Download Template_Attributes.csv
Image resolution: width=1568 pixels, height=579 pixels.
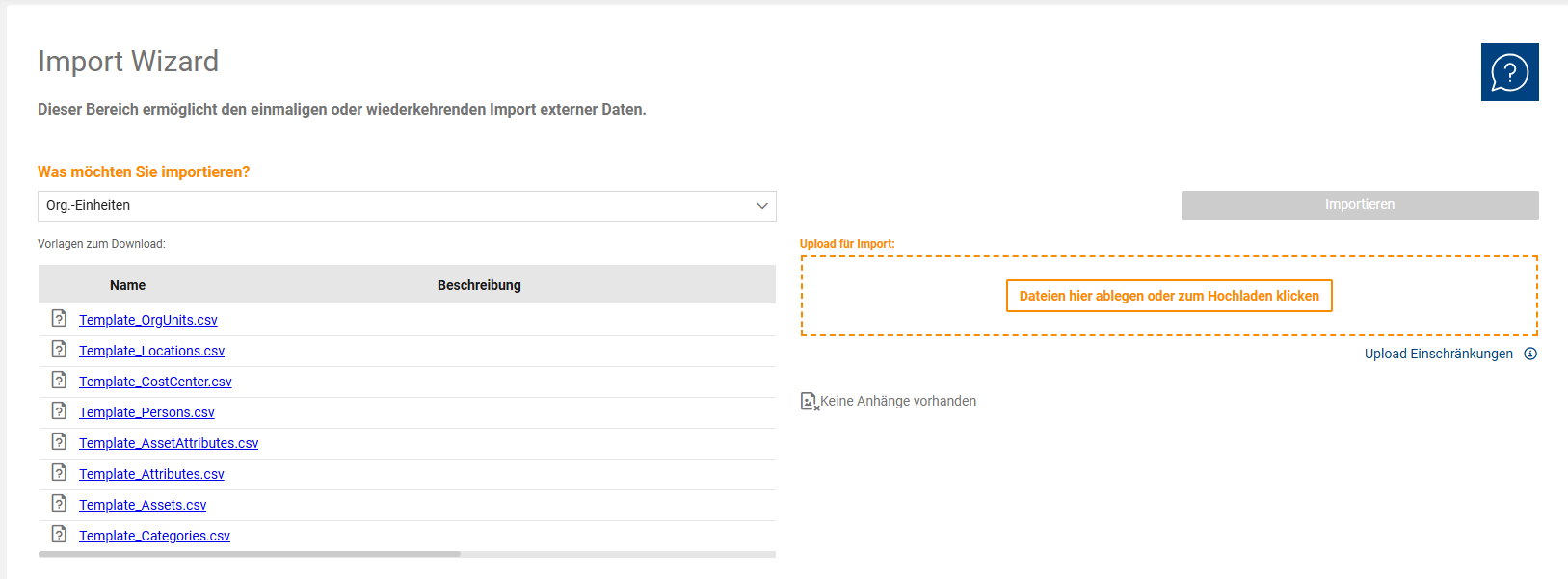click(151, 474)
